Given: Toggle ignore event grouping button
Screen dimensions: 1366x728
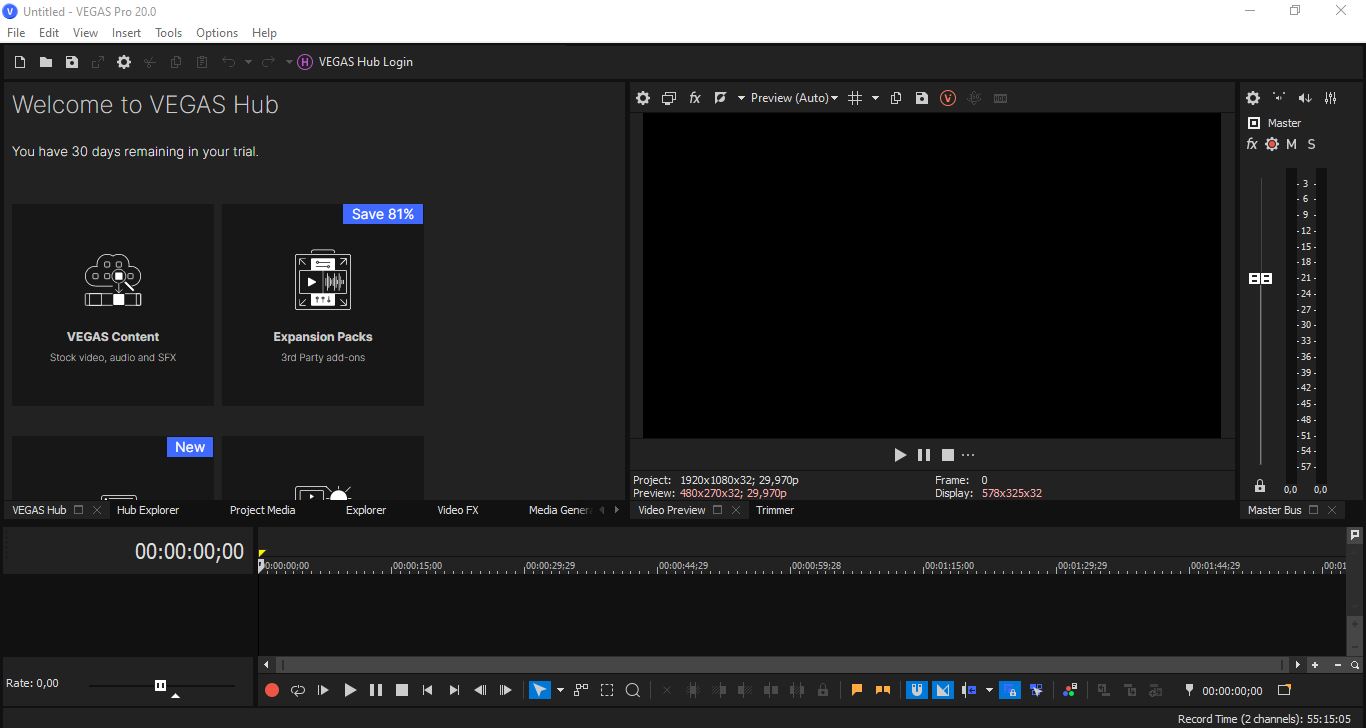Looking at the screenshot, I should tap(1037, 690).
